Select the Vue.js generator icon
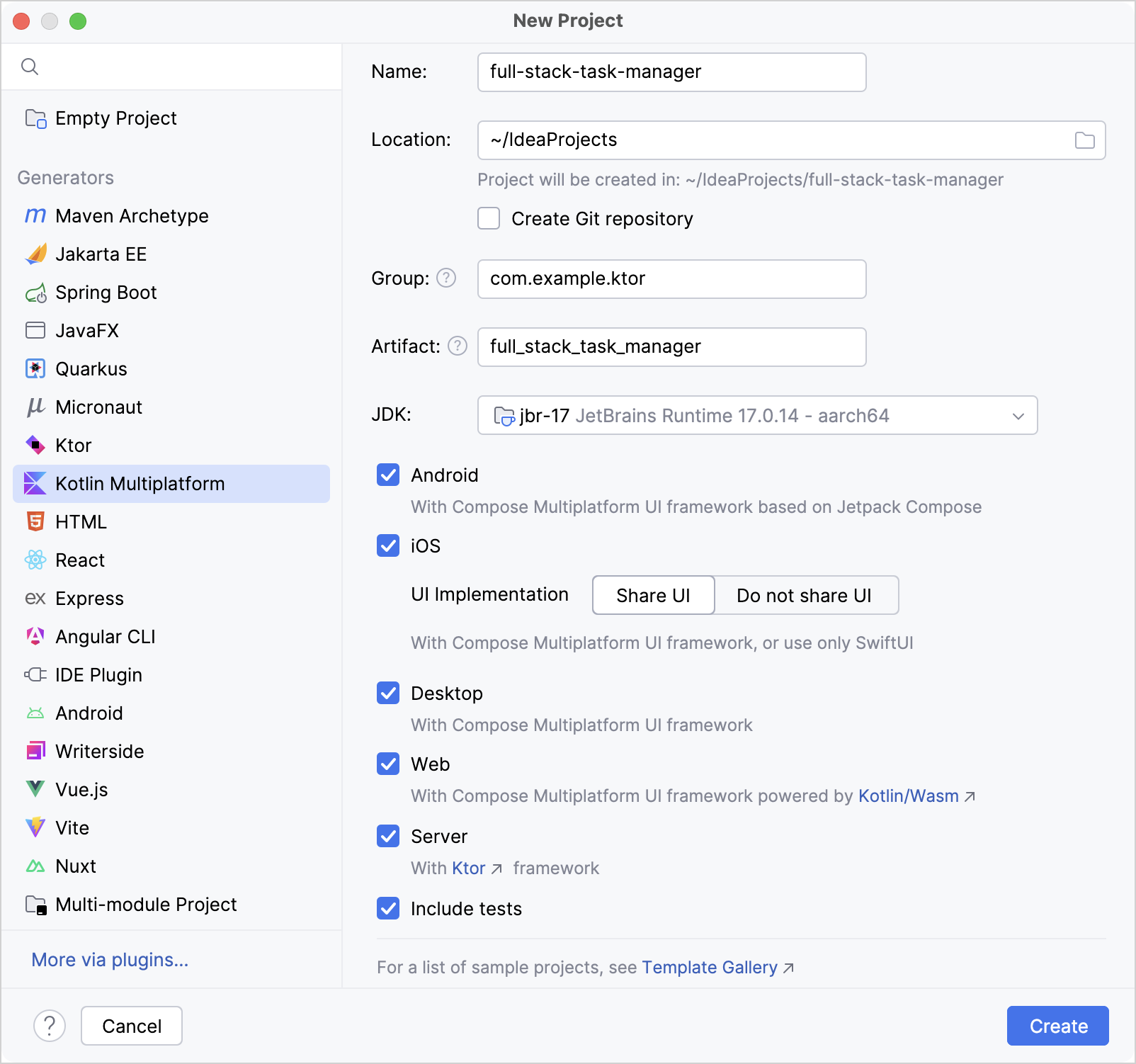1136x1064 pixels. [x=35, y=789]
